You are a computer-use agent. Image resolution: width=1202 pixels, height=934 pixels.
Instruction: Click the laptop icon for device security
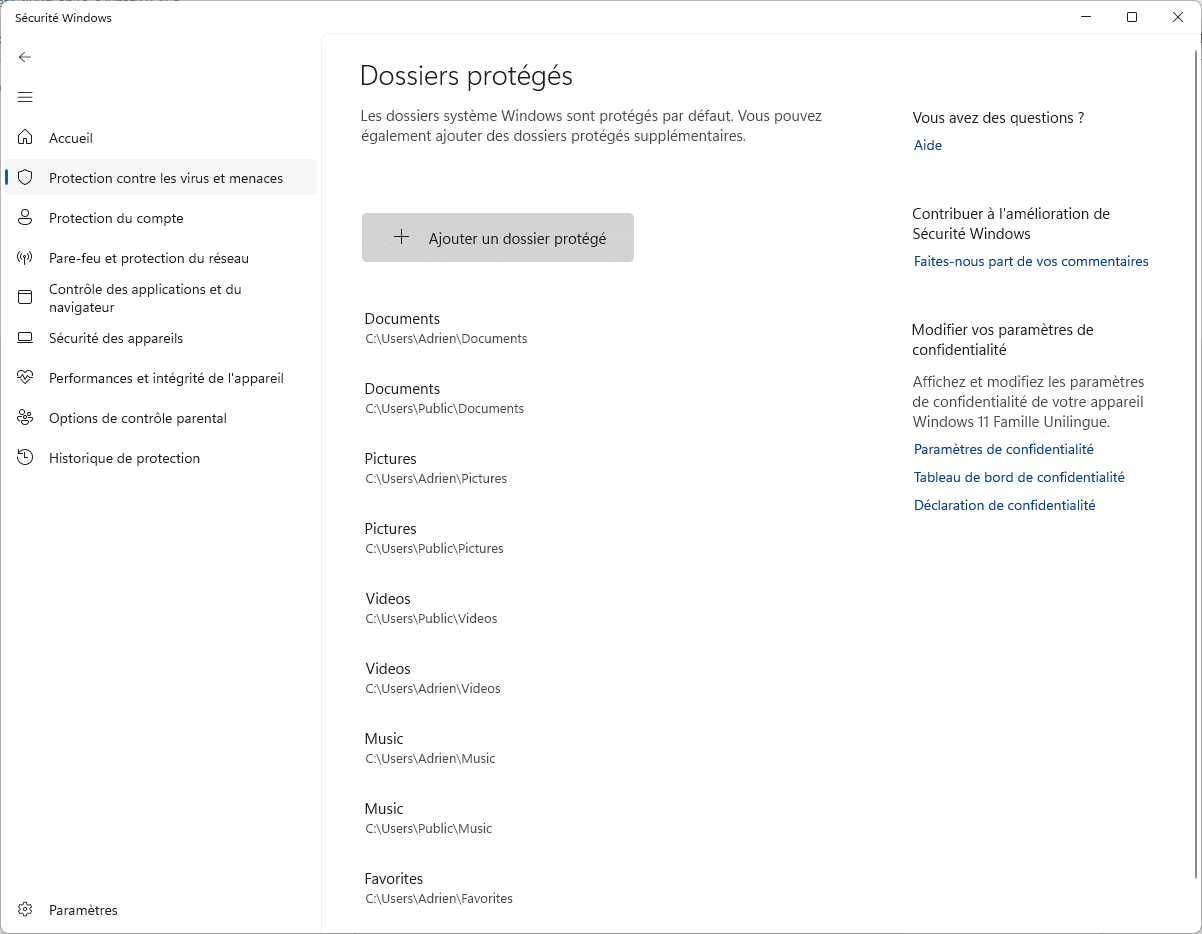click(x=25, y=338)
